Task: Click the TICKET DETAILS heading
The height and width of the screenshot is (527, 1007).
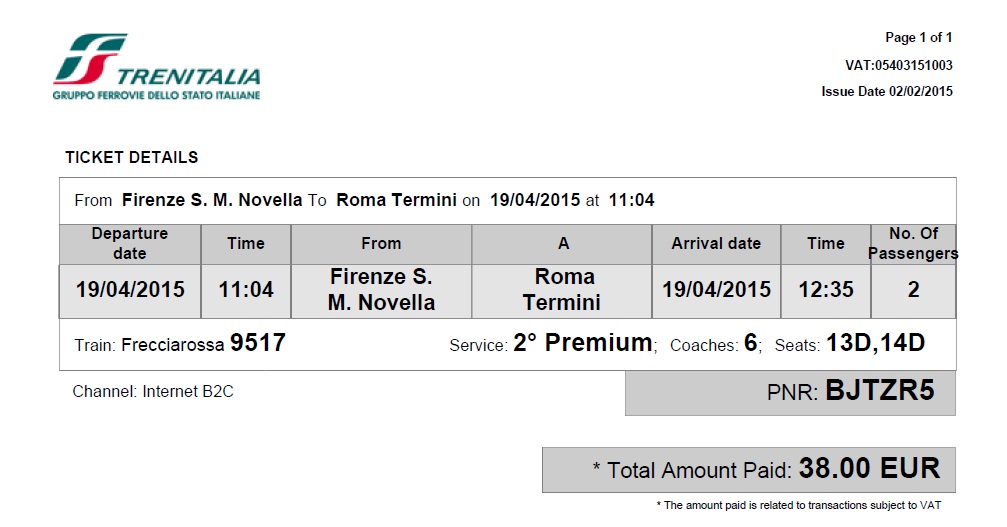Action: click(x=132, y=157)
